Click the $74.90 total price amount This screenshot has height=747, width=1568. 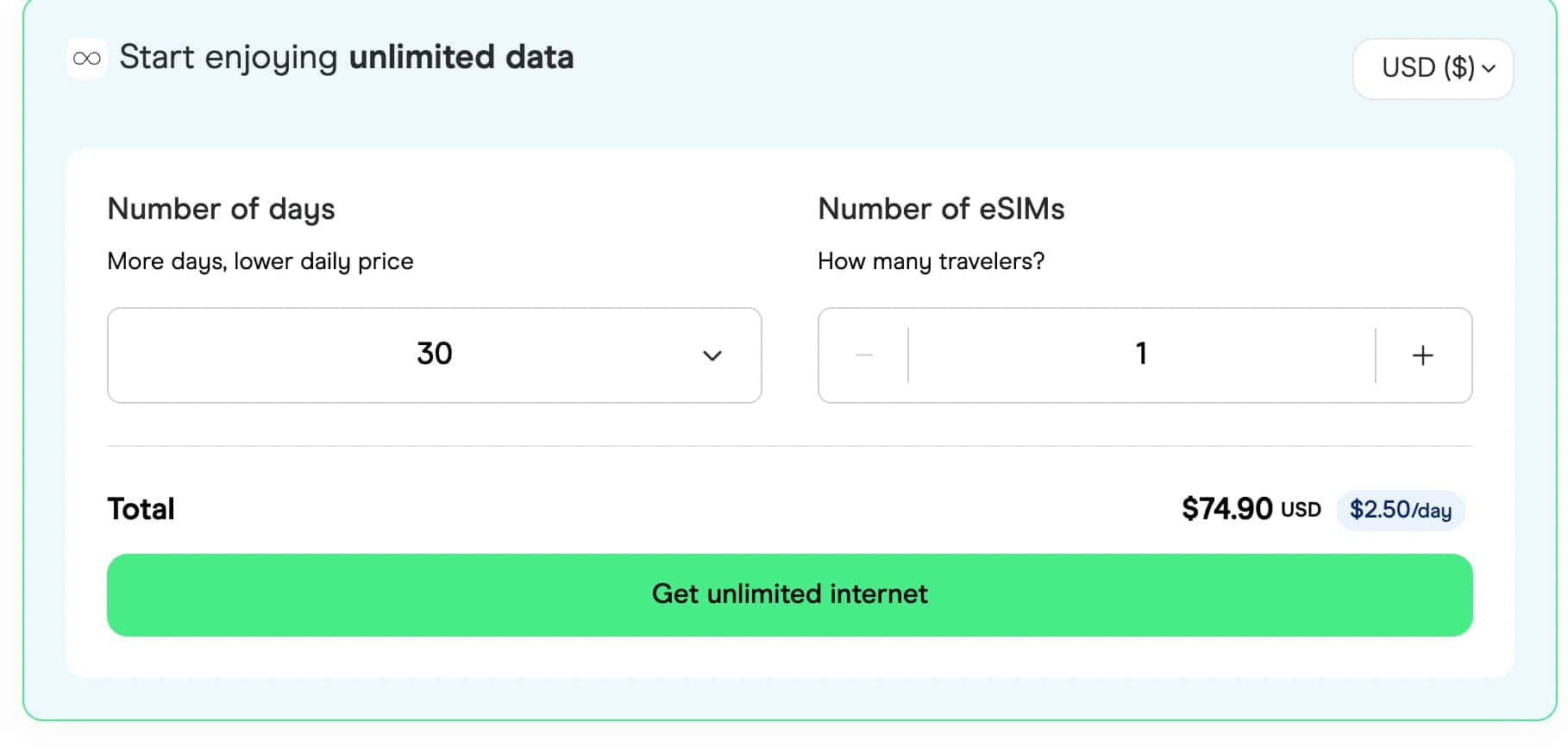coord(1226,509)
